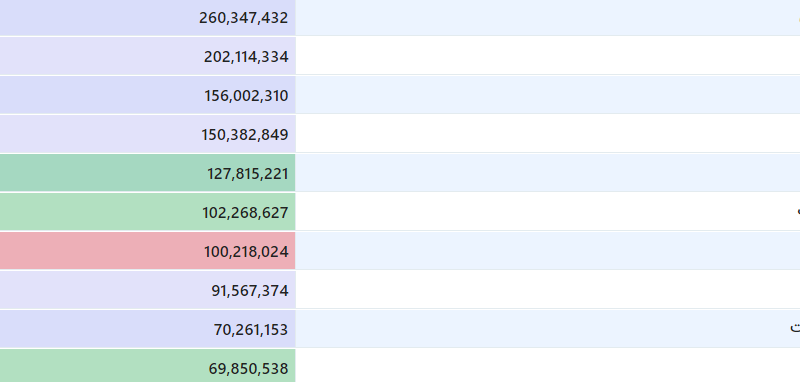This screenshot has height=382, width=800.
Task: Click the green cell showing 69,850,538
Action: coord(147,366)
